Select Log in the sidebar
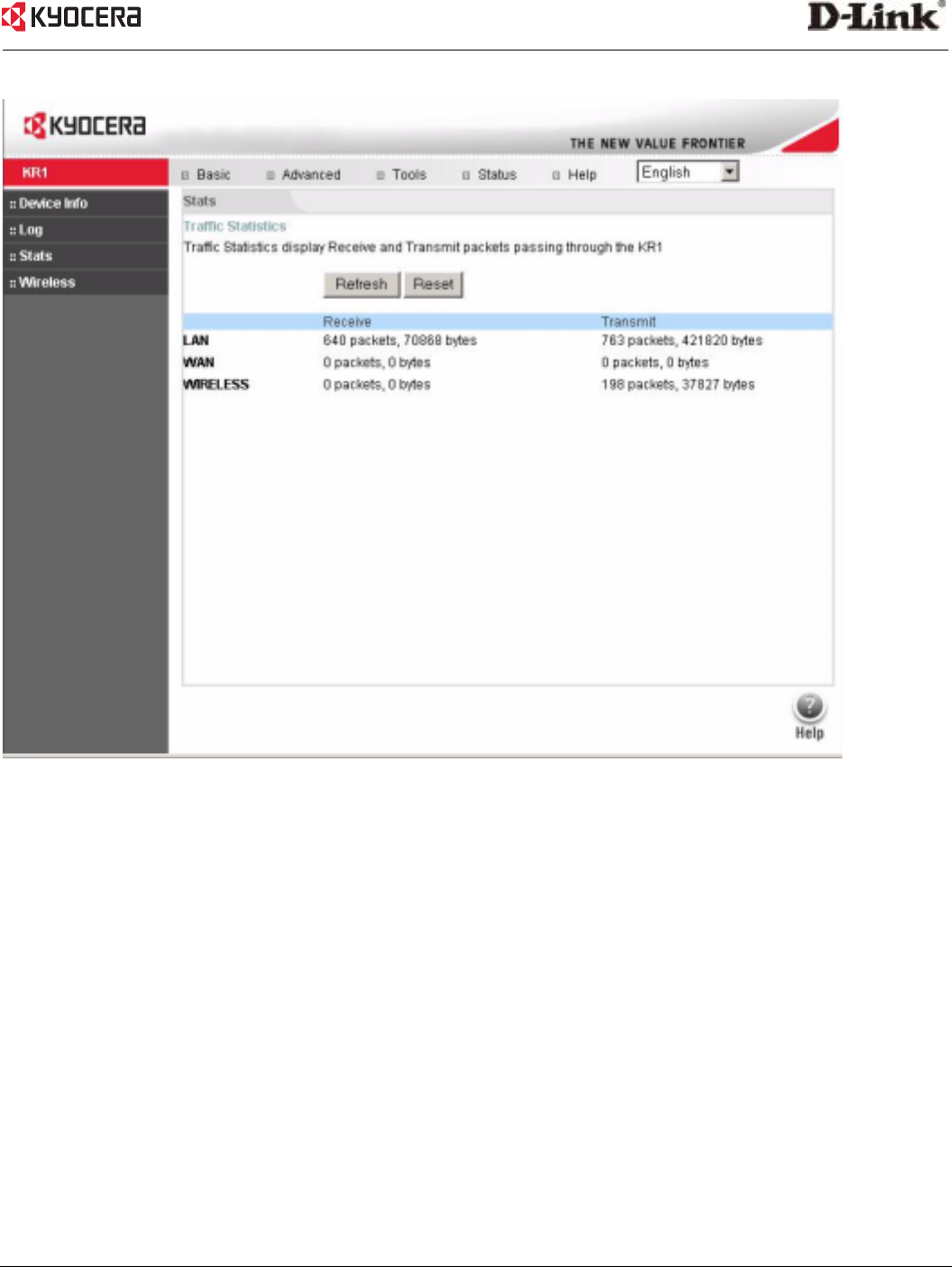 click(x=86, y=230)
